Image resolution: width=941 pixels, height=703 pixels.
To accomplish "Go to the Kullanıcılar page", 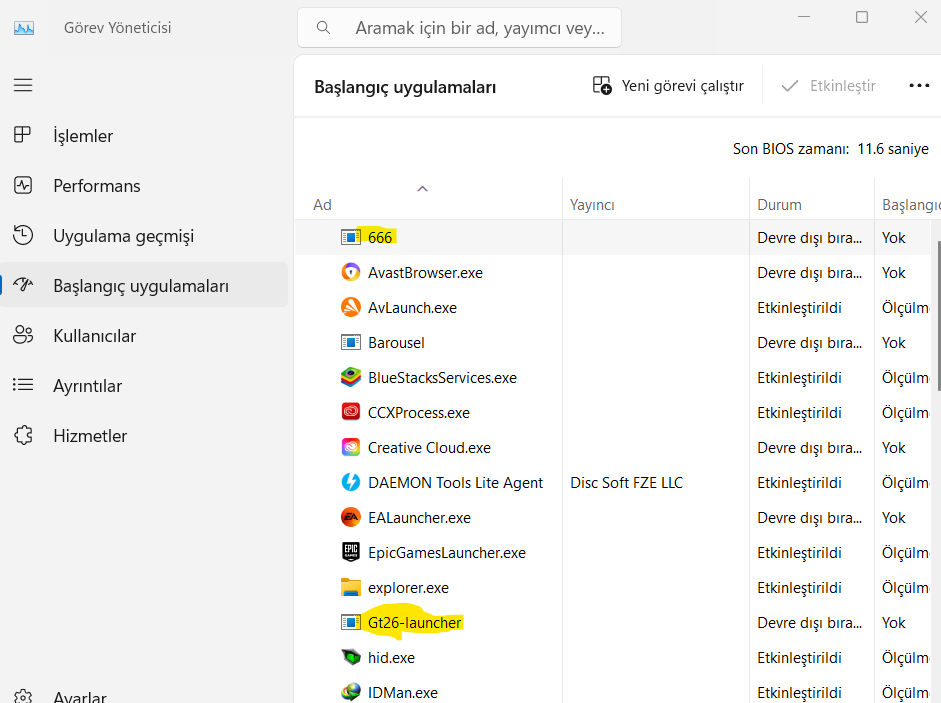I will (x=144, y=336).
